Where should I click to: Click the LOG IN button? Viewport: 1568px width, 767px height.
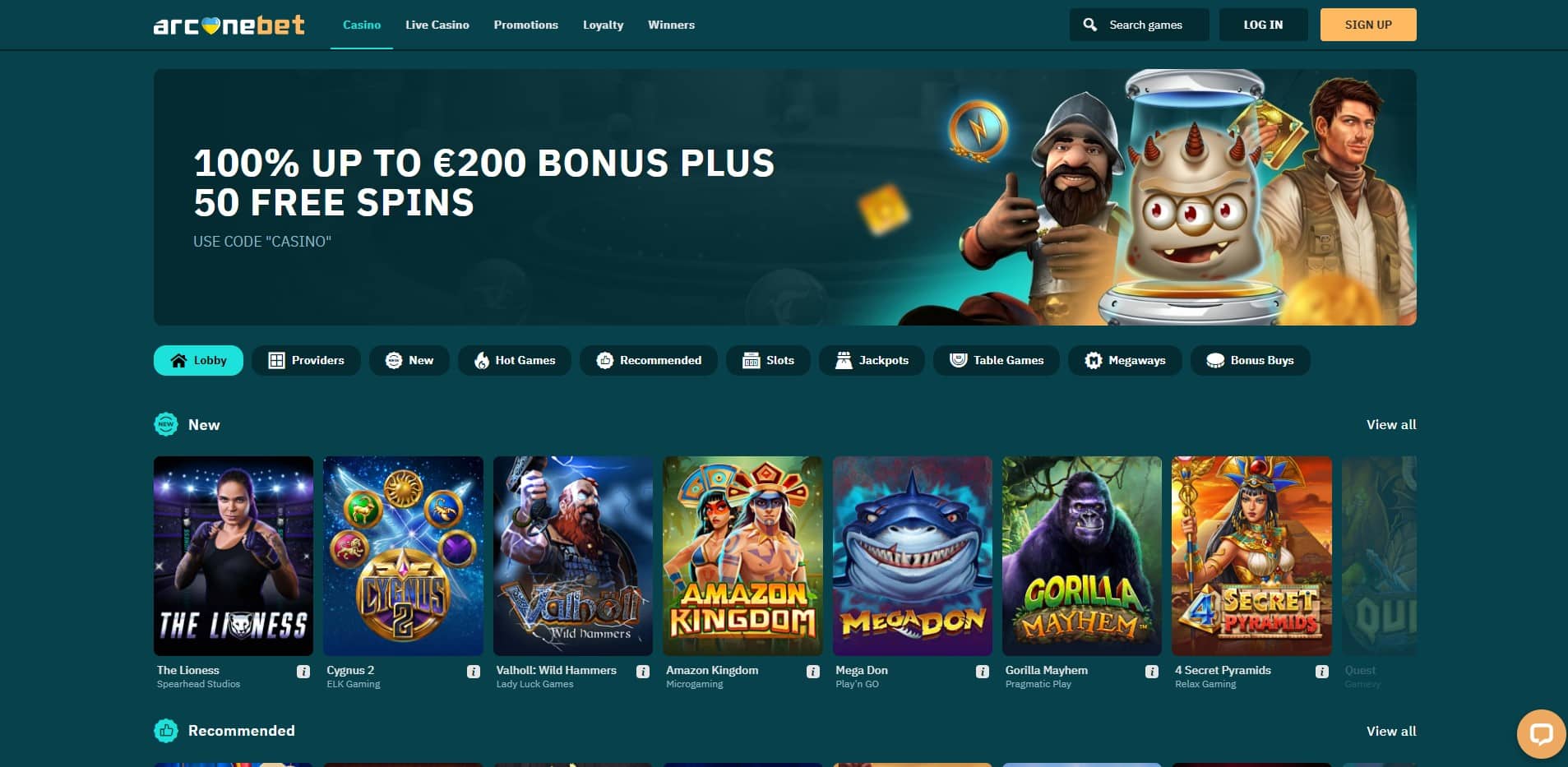point(1263,25)
